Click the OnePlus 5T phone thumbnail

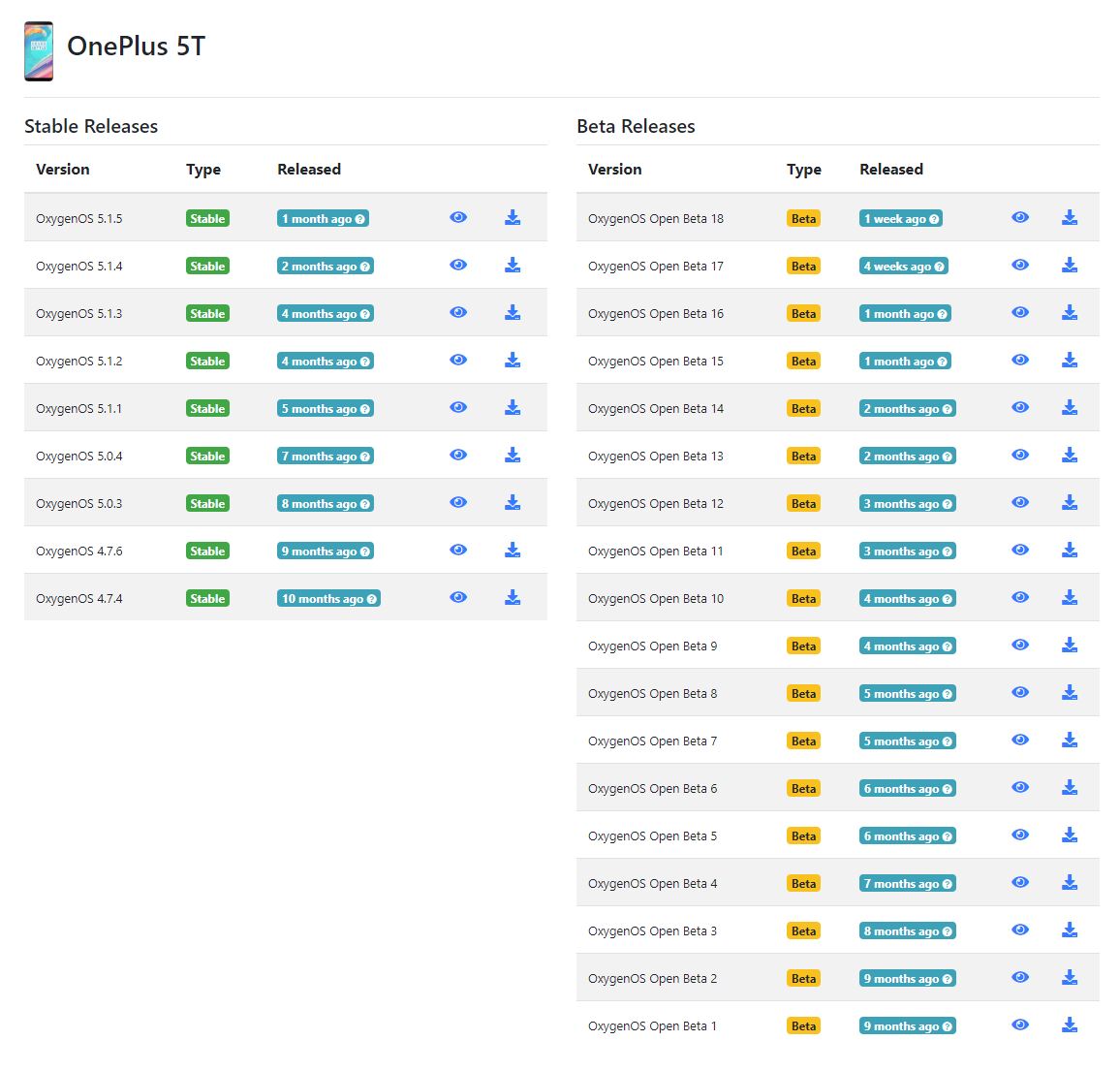39,50
